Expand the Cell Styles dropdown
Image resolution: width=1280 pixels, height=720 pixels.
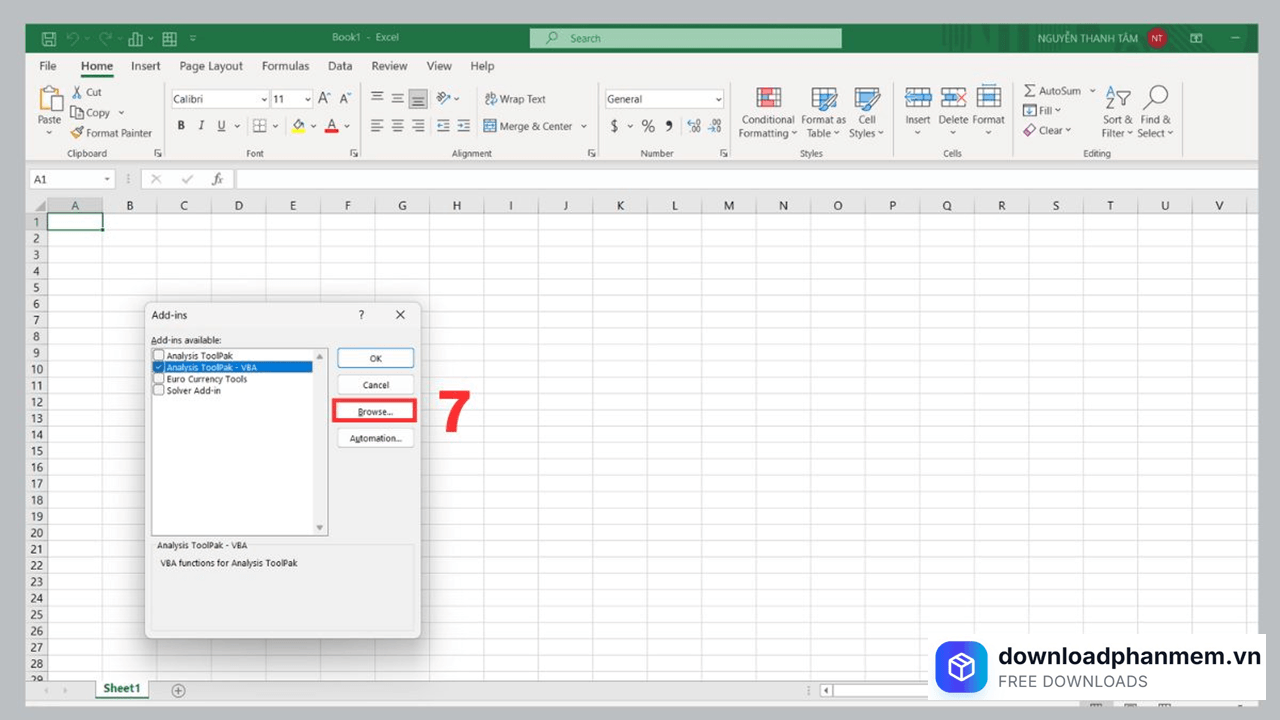tap(866, 112)
